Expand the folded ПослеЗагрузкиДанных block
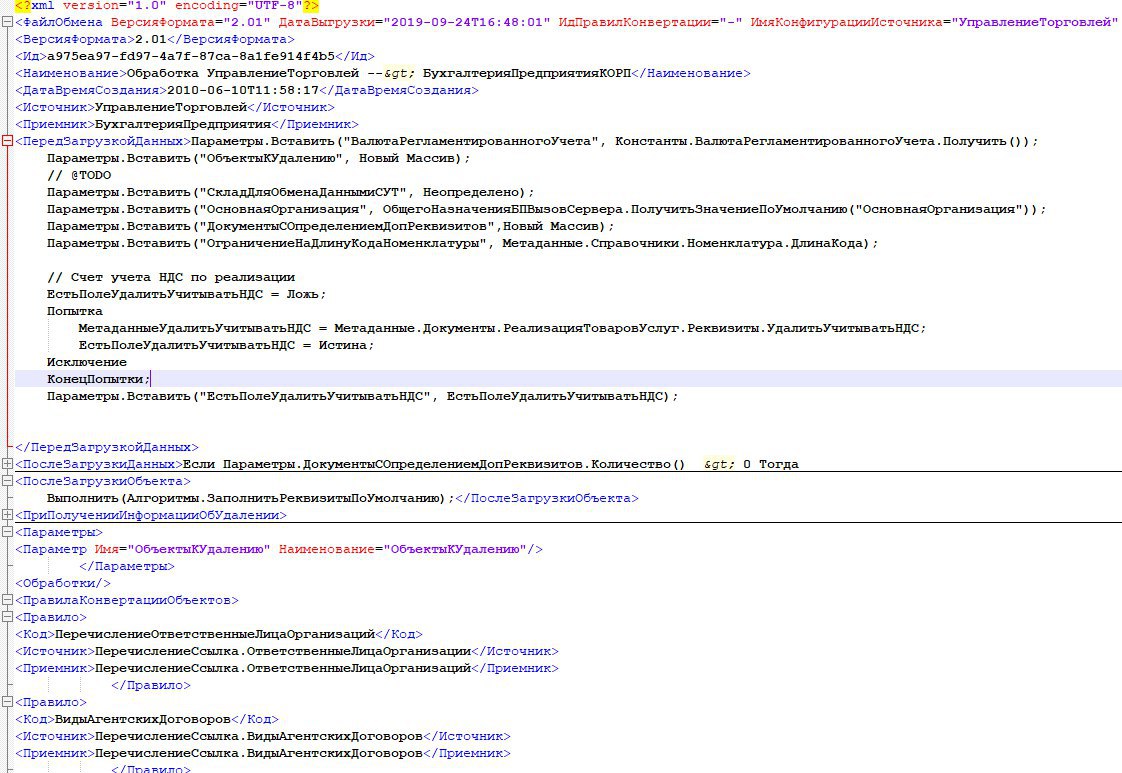Image resolution: width=1122 pixels, height=773 pixels. point(7,464)
